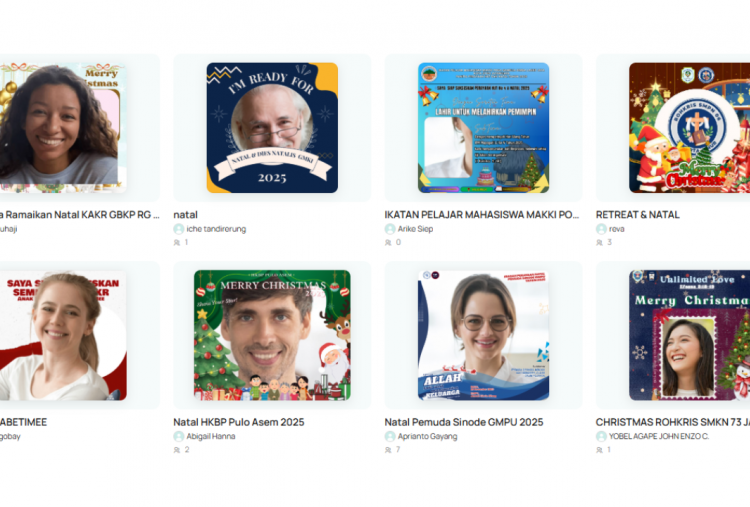
Task: Open IKATAN PELAJAR MAHASISWA MAKKI frame thumbnail
Action: [484, 128]
